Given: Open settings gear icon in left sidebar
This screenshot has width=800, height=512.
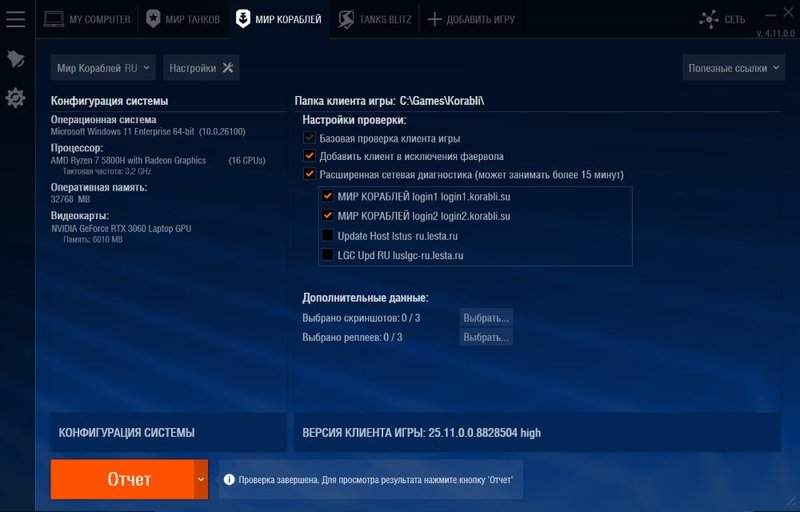Looking at the screenshot, I should [16, 98].
